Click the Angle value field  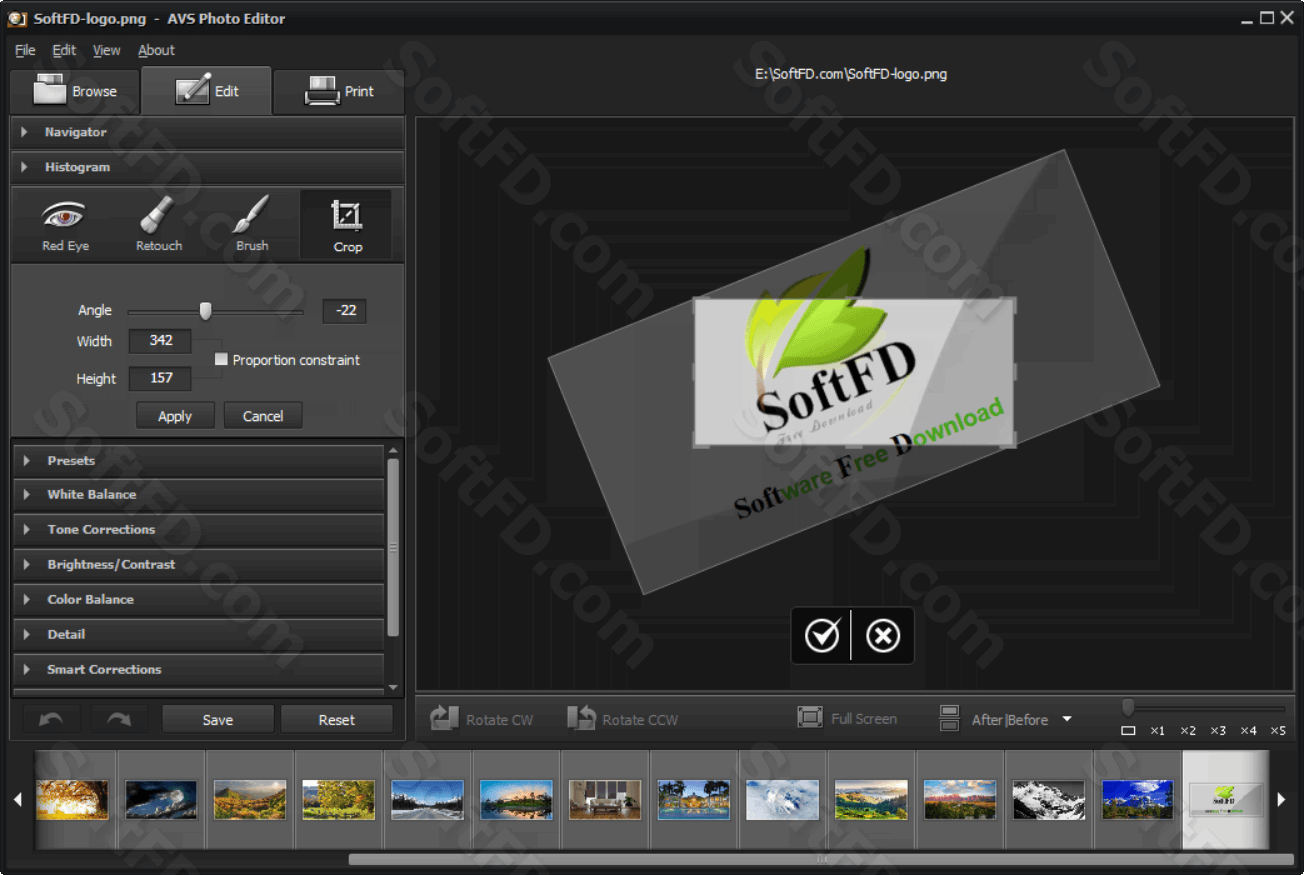click(345, 311)
